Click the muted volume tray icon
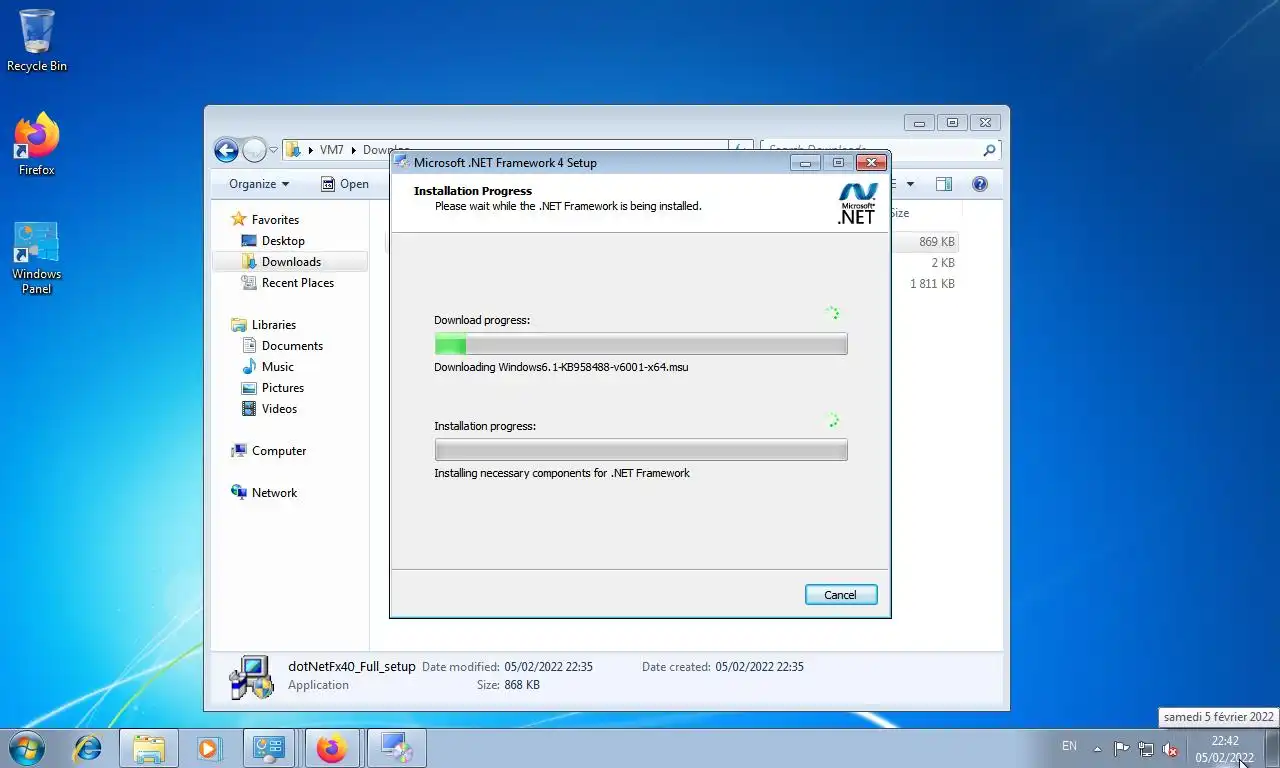The width and height of the screenshot is (1280, 768). click(1170, 749)
